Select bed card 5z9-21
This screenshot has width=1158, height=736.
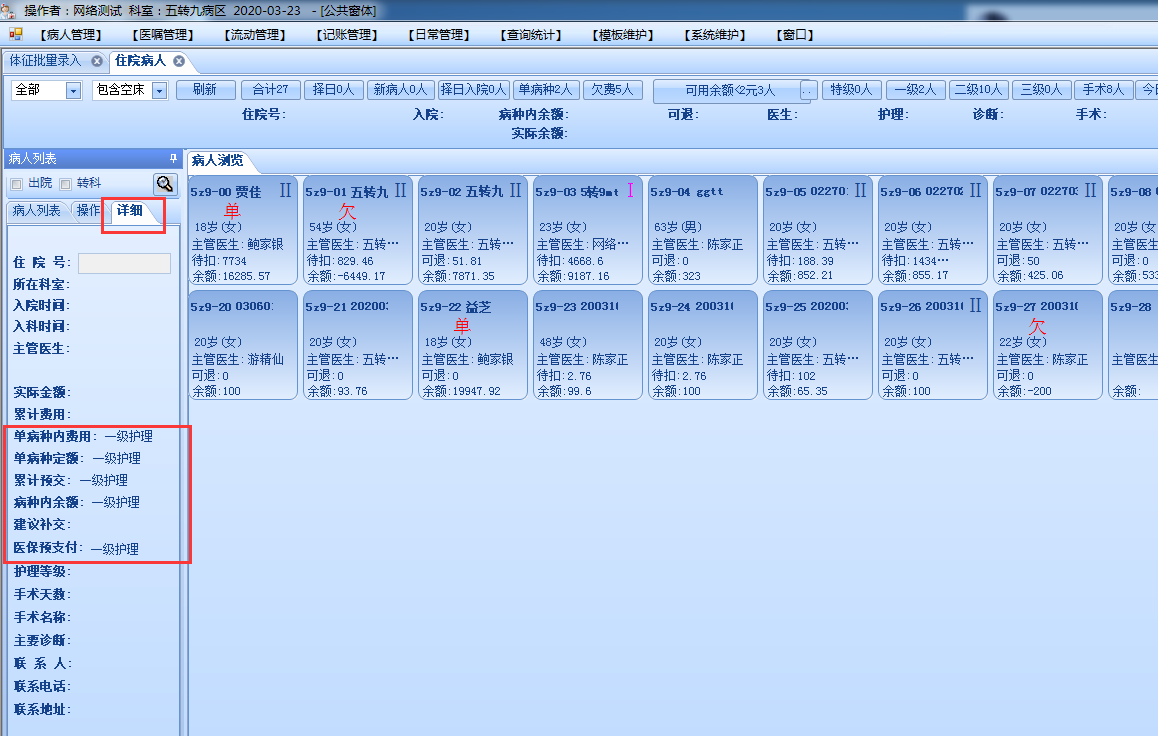click(x=357, y=345)
